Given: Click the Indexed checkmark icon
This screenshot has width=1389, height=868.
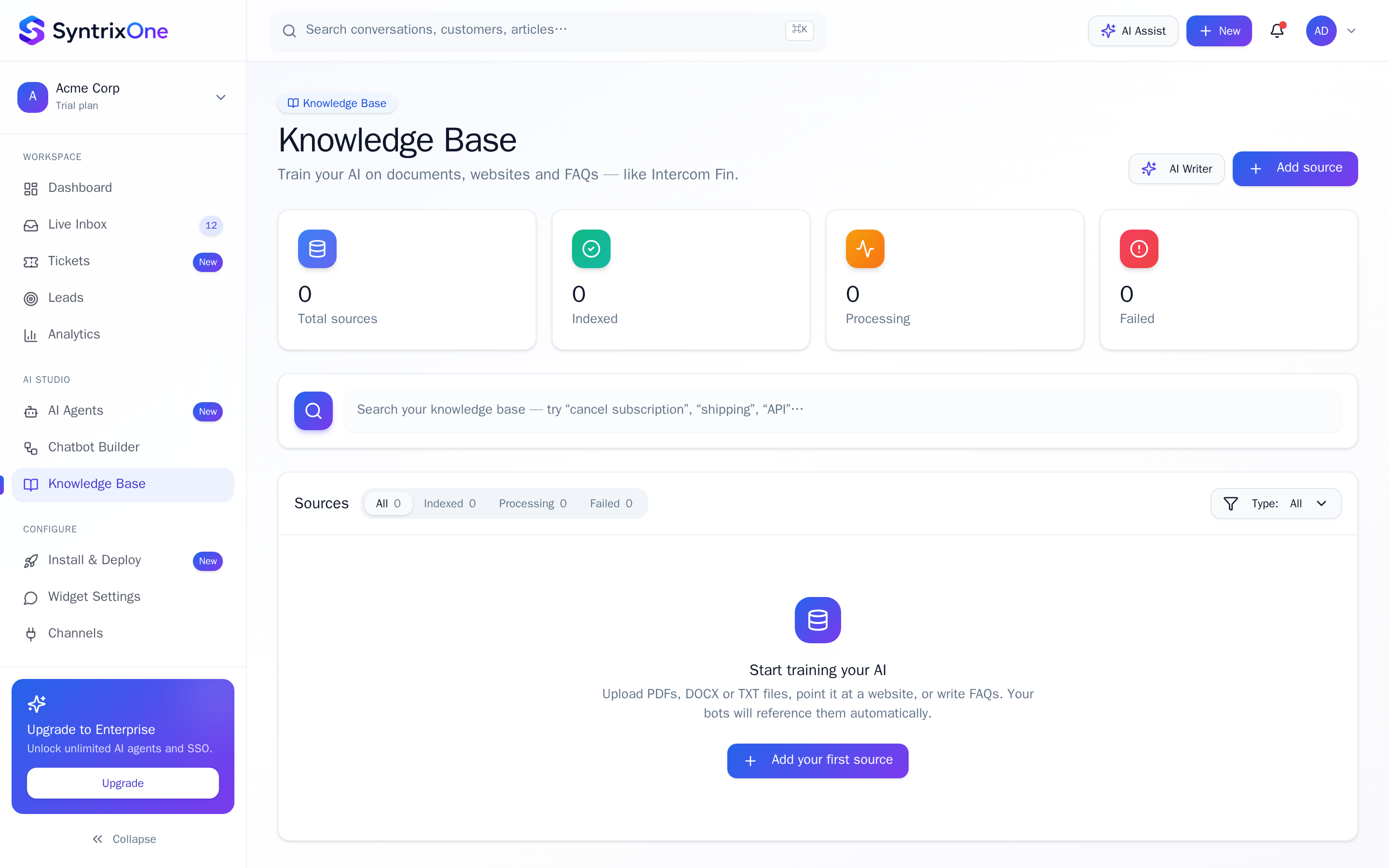Looking at the screenshot, I should [x=591, y=248].
